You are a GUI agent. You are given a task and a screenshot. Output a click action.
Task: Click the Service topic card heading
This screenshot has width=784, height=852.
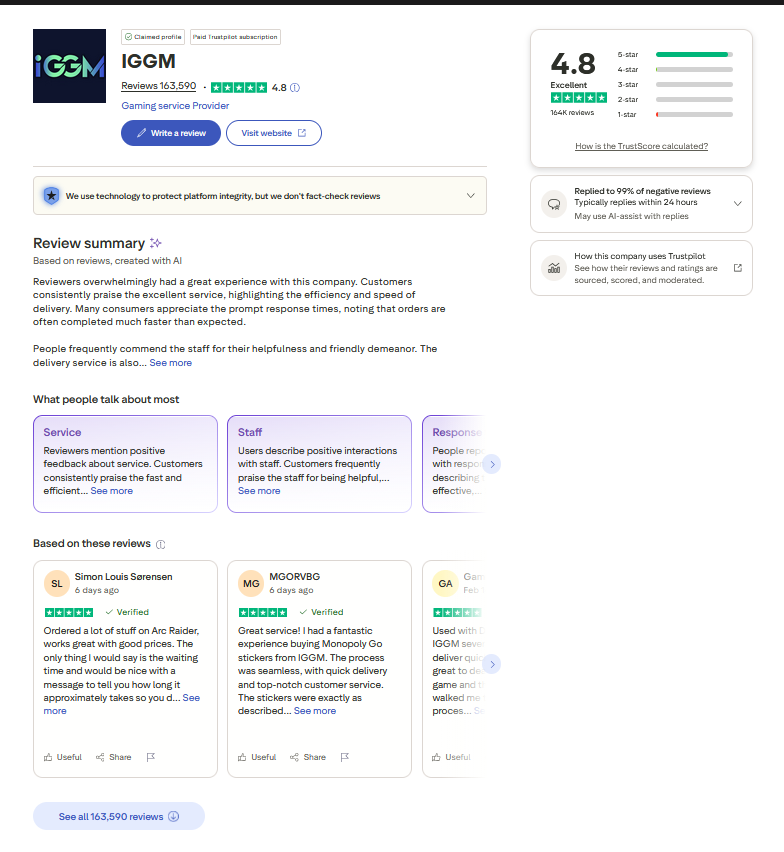(62, 433)
